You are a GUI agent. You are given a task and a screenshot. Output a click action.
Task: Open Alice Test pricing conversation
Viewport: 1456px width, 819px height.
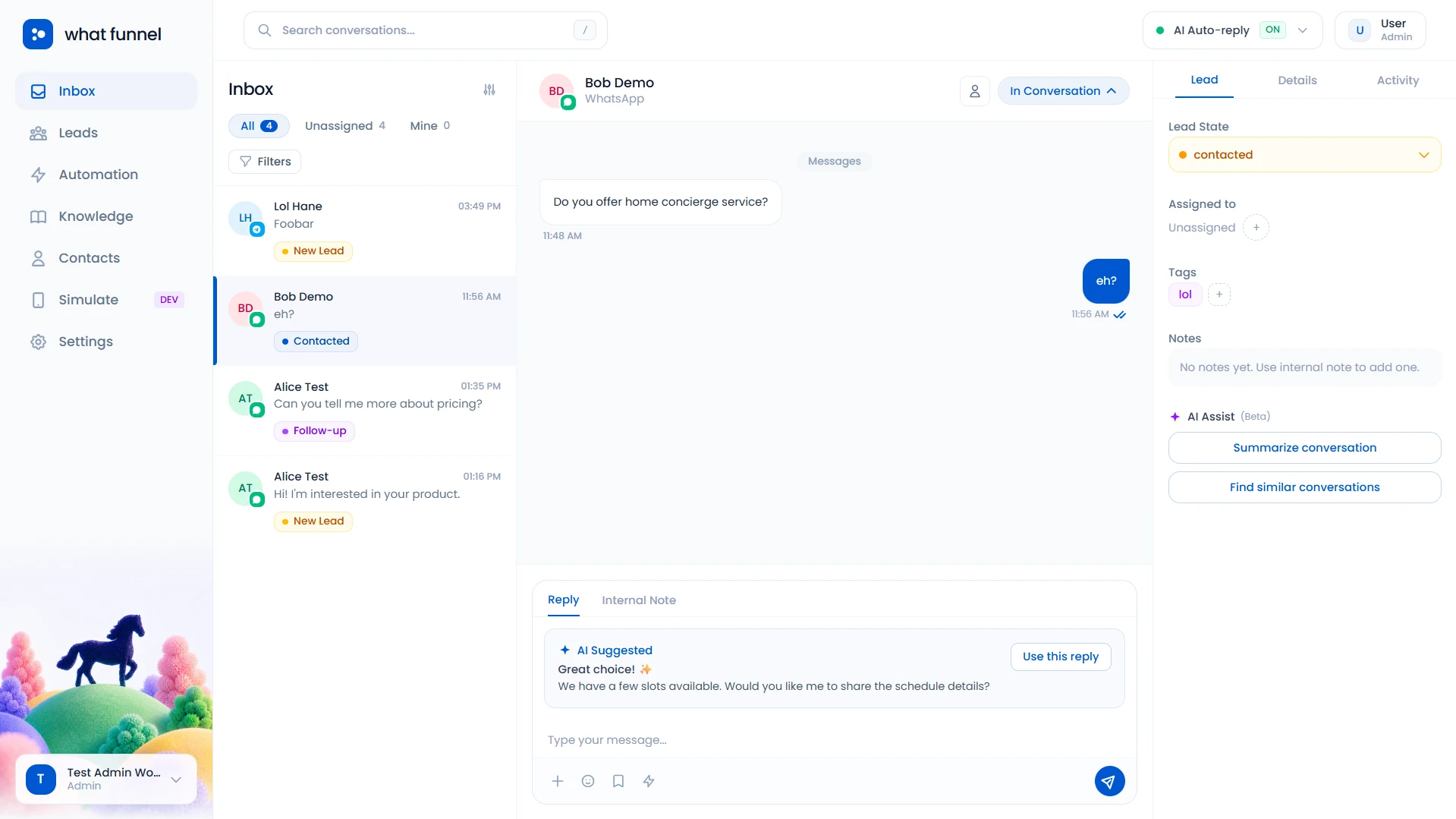[365, 411]
